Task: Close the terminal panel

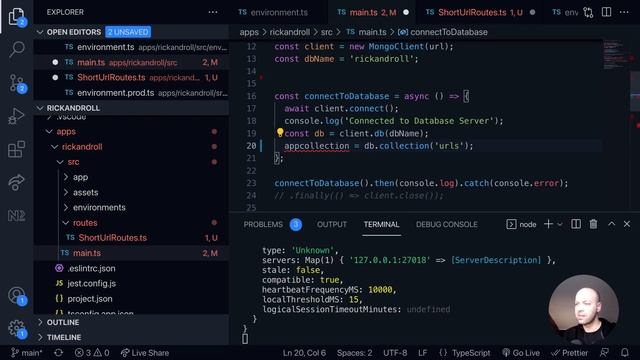Action: click(627, 224)
